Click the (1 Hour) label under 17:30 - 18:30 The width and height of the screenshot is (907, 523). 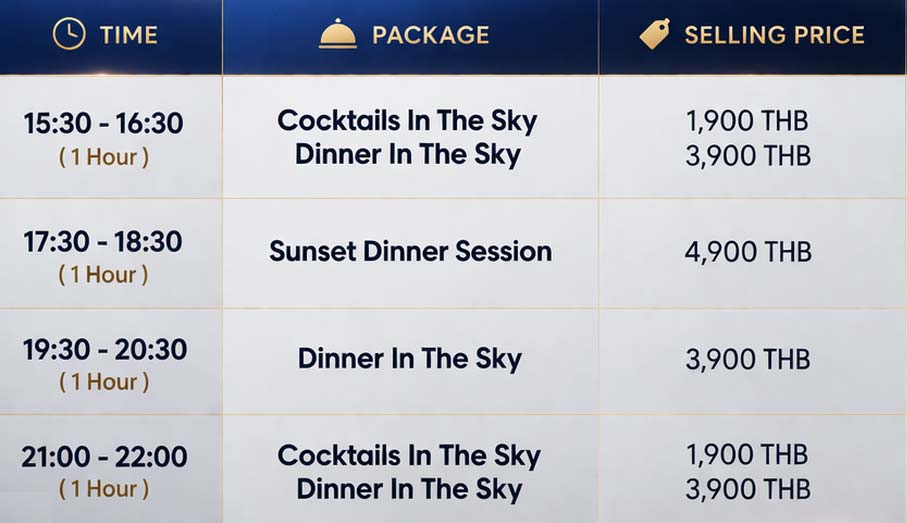pos(103,274)
